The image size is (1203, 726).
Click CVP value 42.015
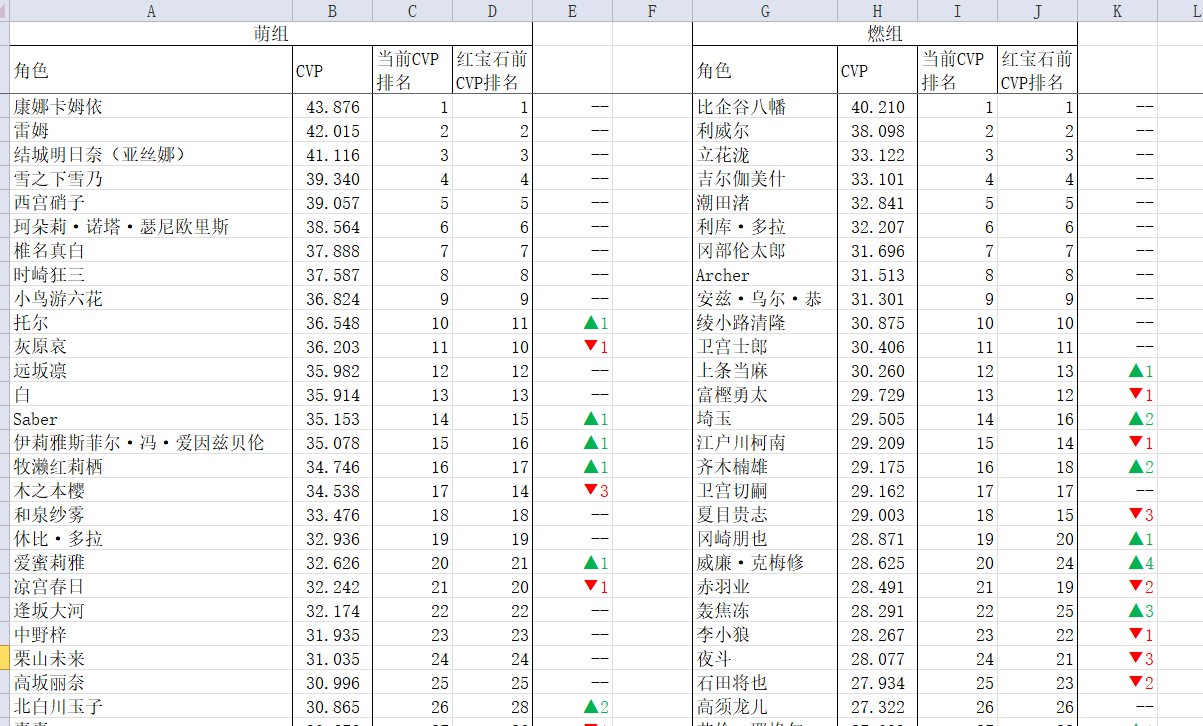[332, 130]
